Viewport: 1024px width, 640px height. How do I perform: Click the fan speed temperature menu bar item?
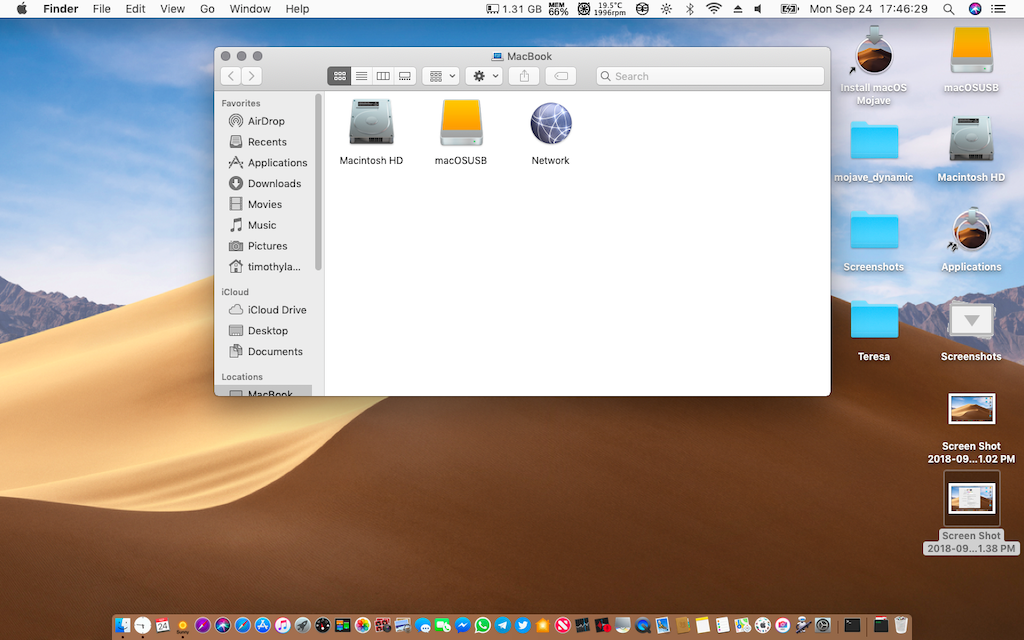click(601, 8)
